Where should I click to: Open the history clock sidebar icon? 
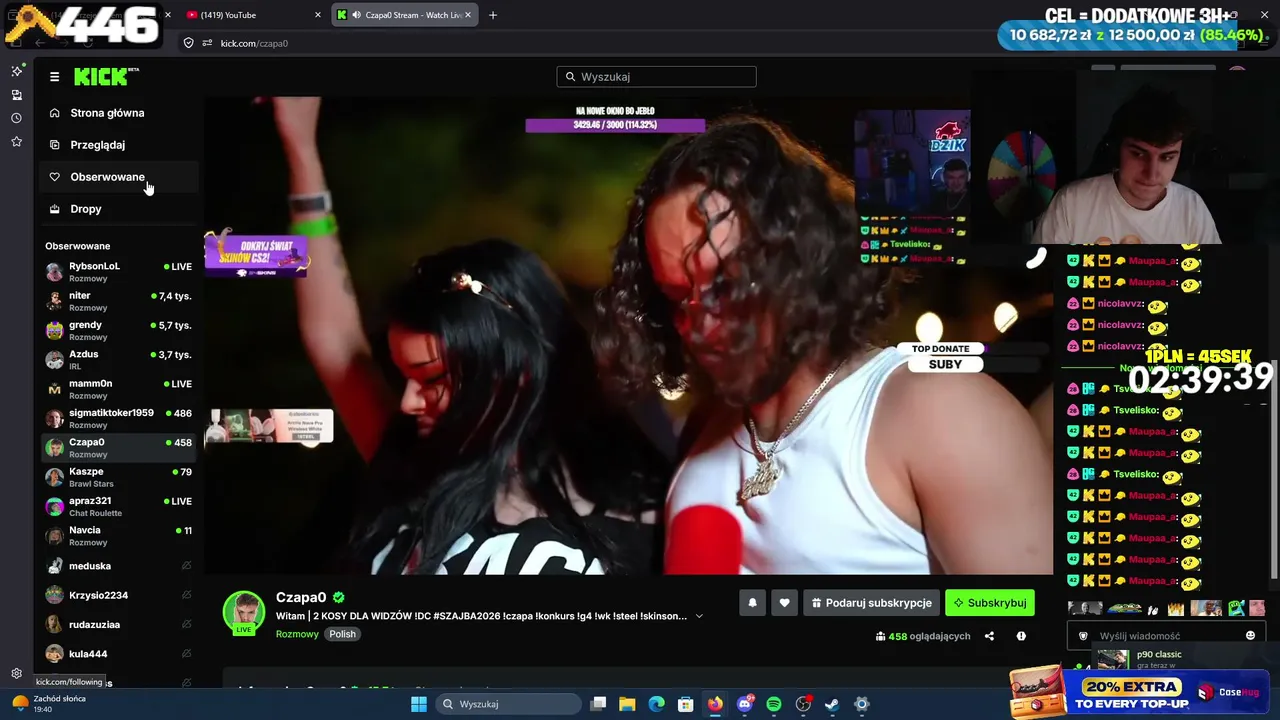[16, 118]
